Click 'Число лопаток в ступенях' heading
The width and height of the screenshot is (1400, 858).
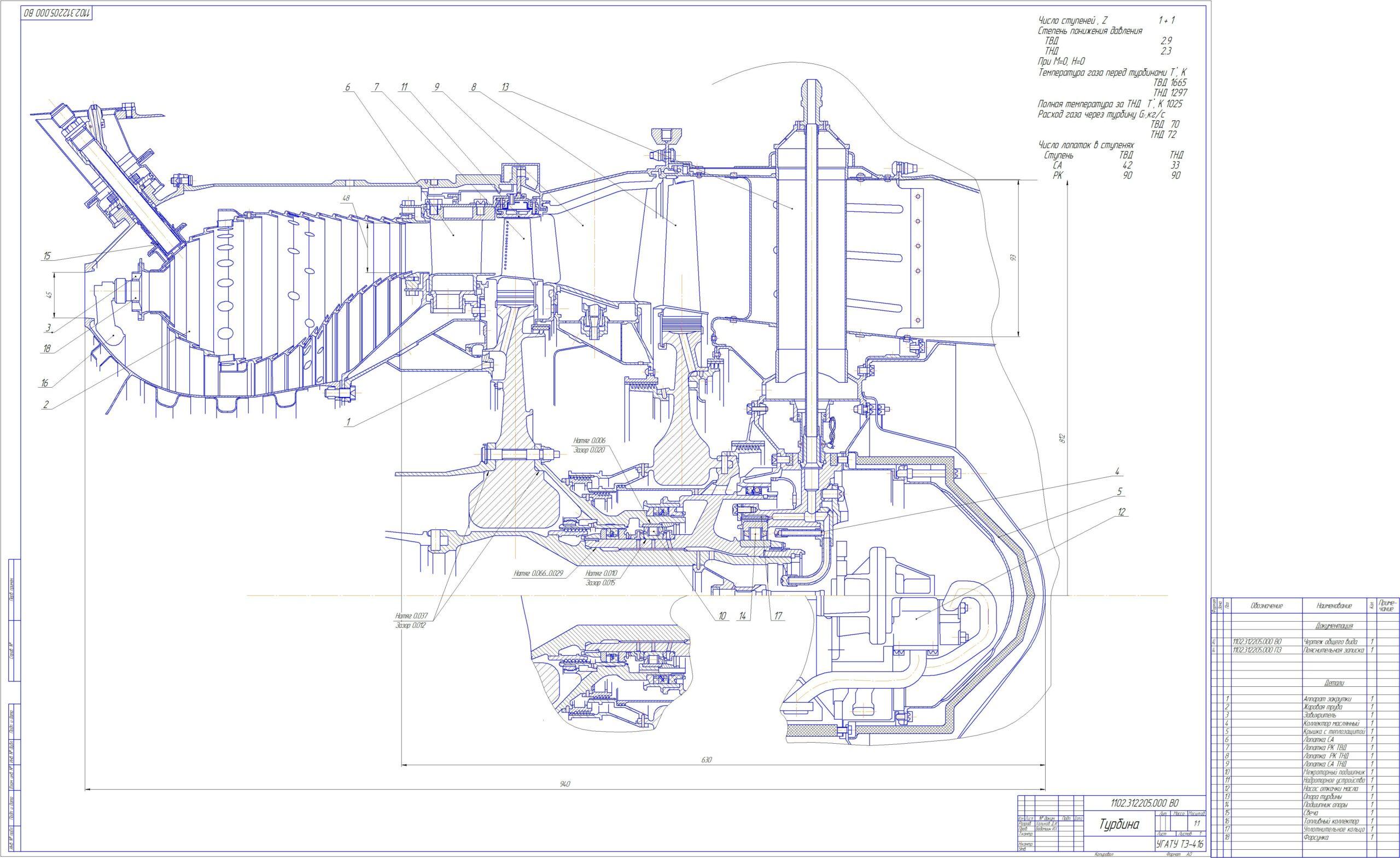point(1086,145)
